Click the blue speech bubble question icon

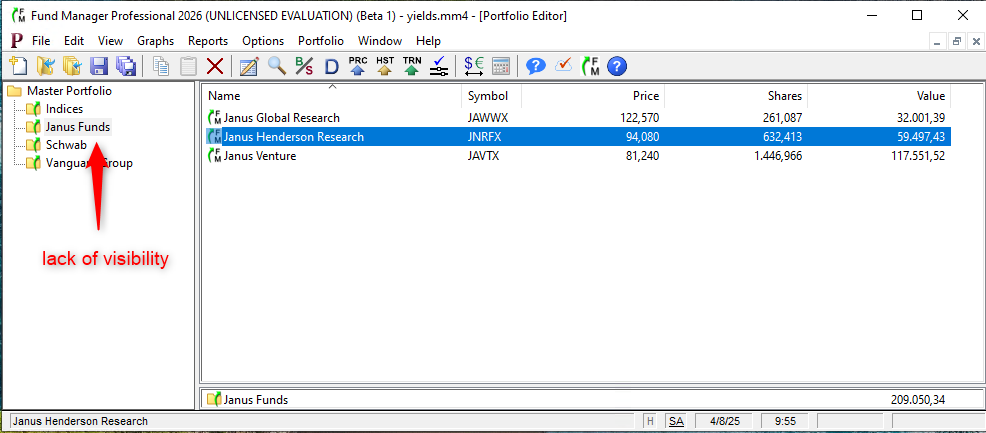(536, 66)
